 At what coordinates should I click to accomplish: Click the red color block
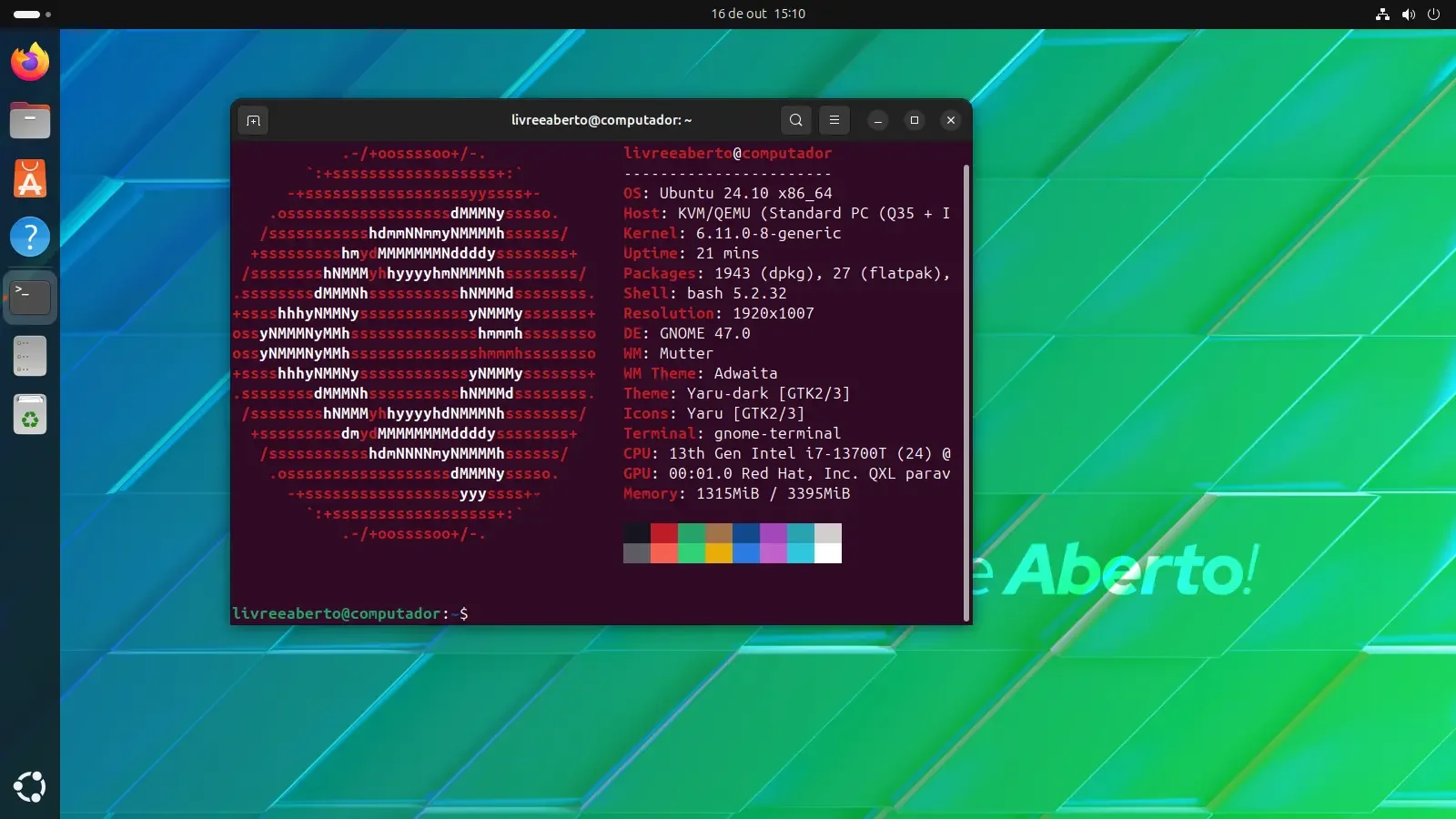click(x=664, y=533)
